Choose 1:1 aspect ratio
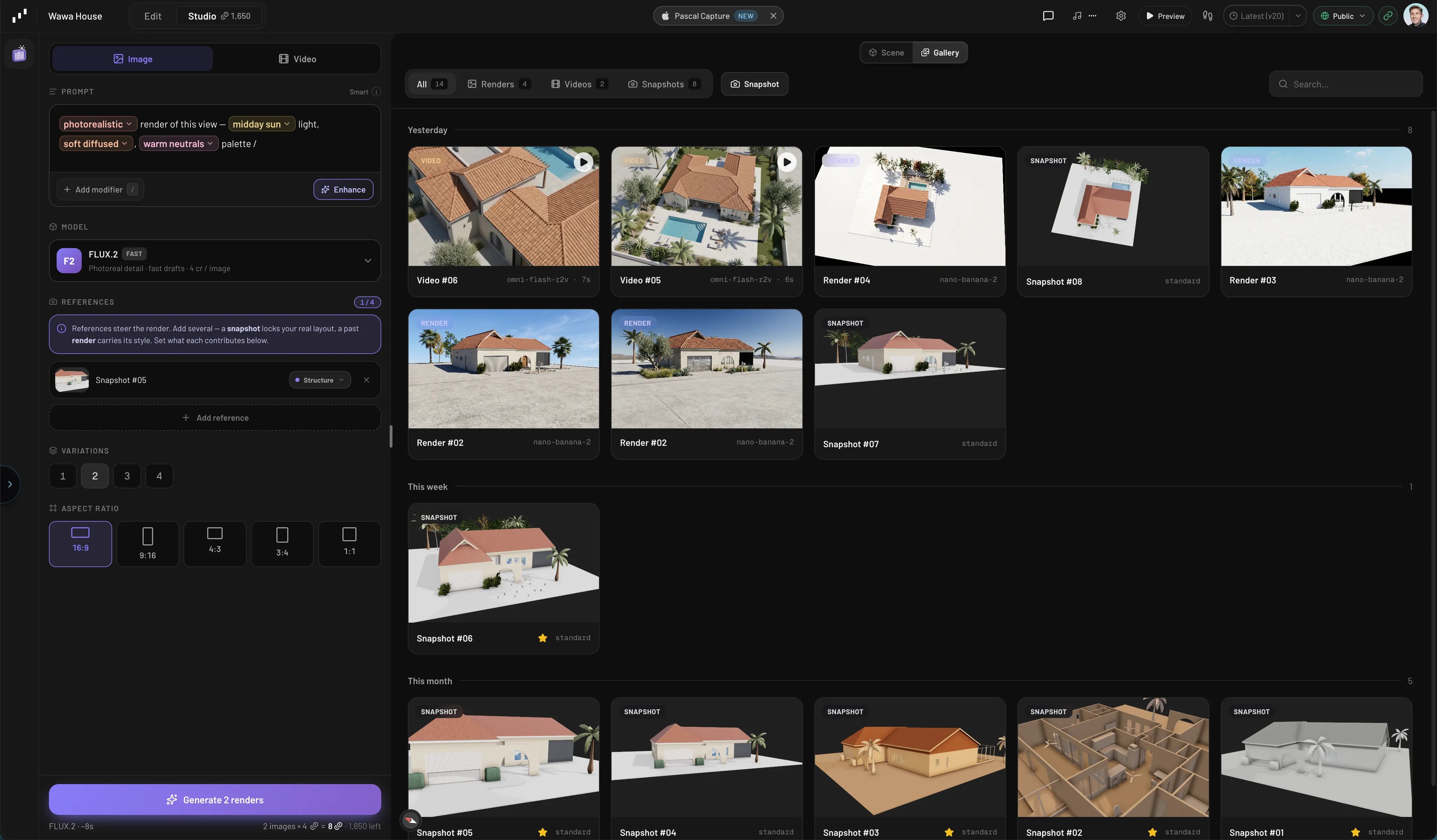 click(x=349, y=544)
